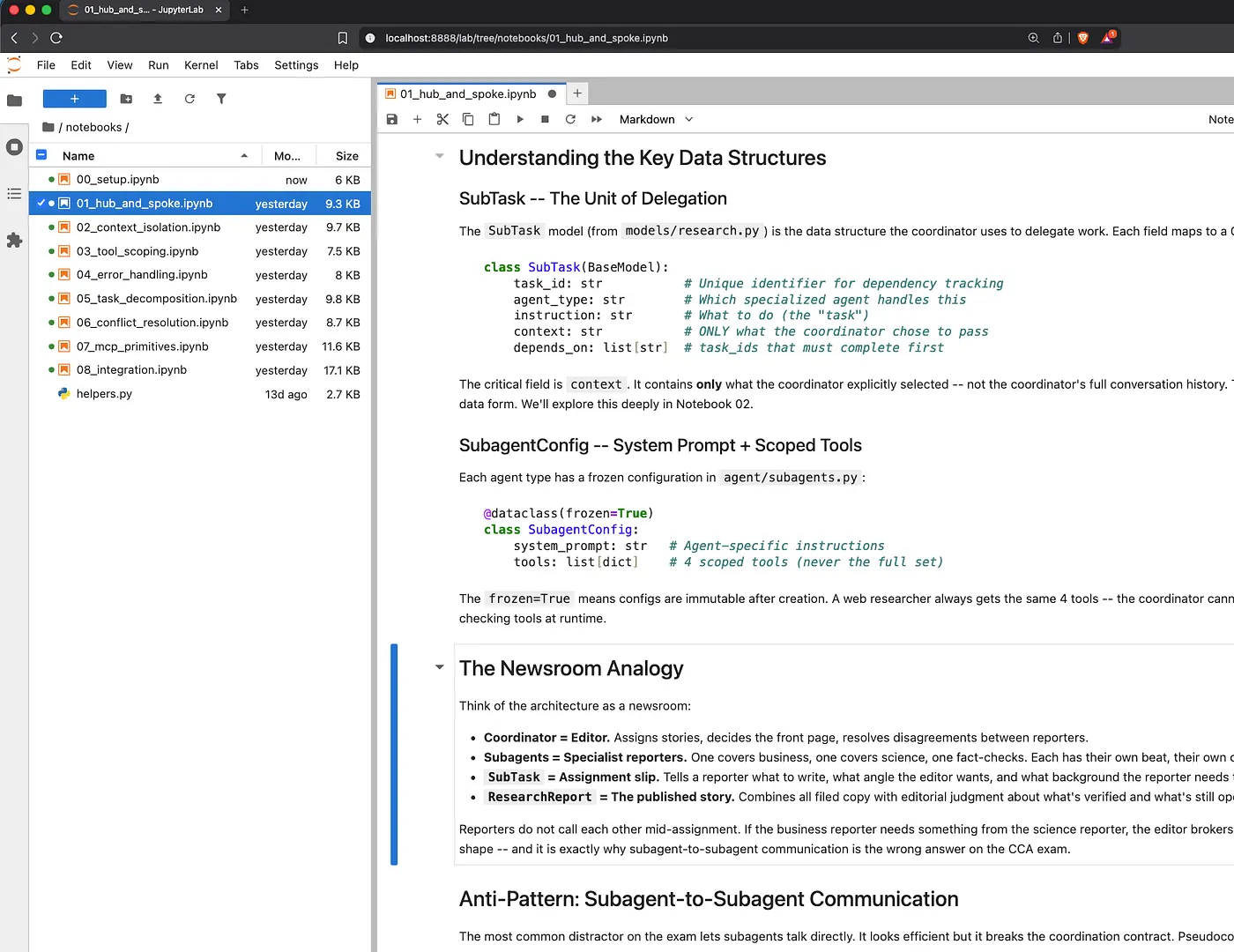
Task: Select 06_conflict_resolution.ipynb in file list
Action: coord(200,323)
